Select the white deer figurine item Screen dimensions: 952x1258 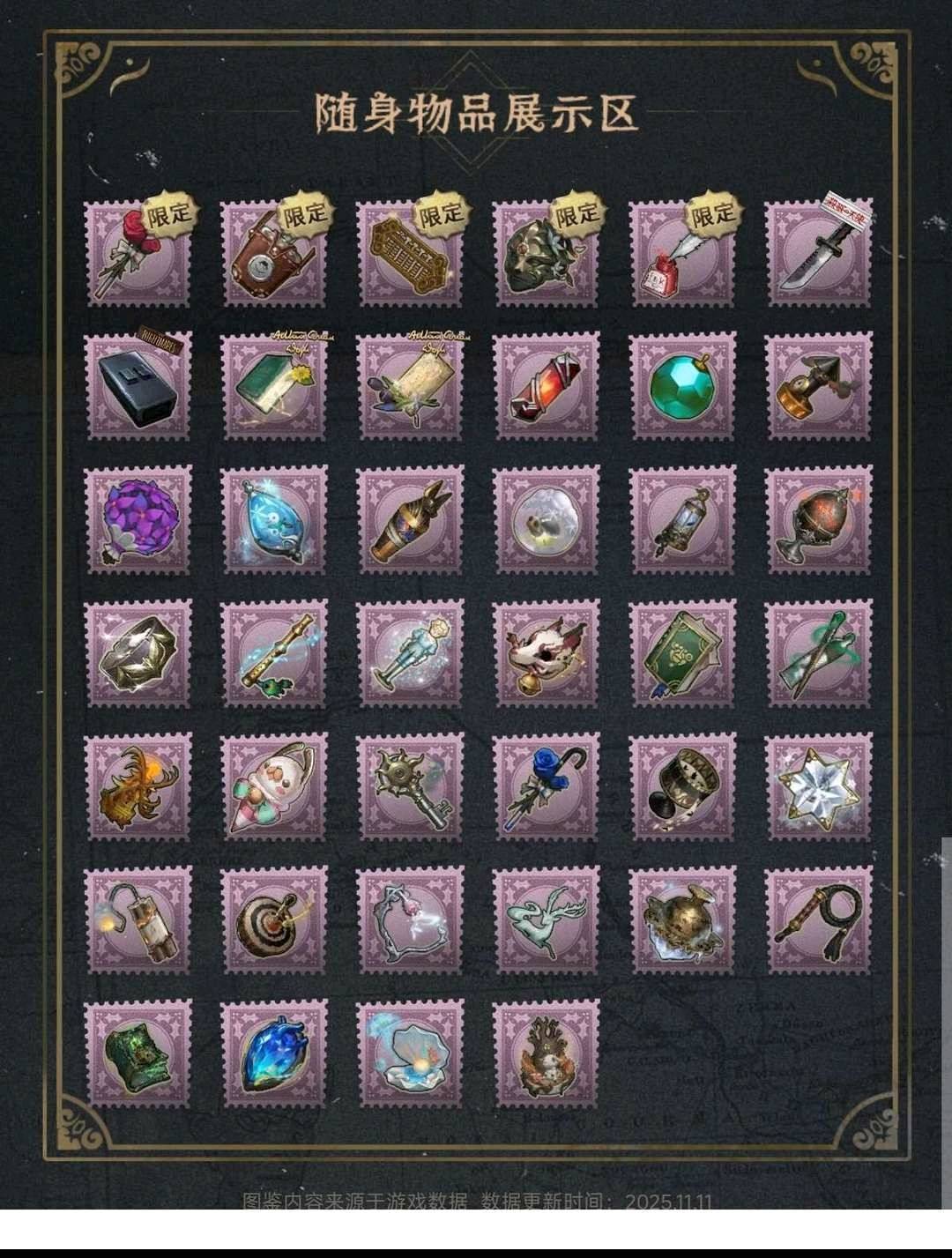(x=546, y=920)
